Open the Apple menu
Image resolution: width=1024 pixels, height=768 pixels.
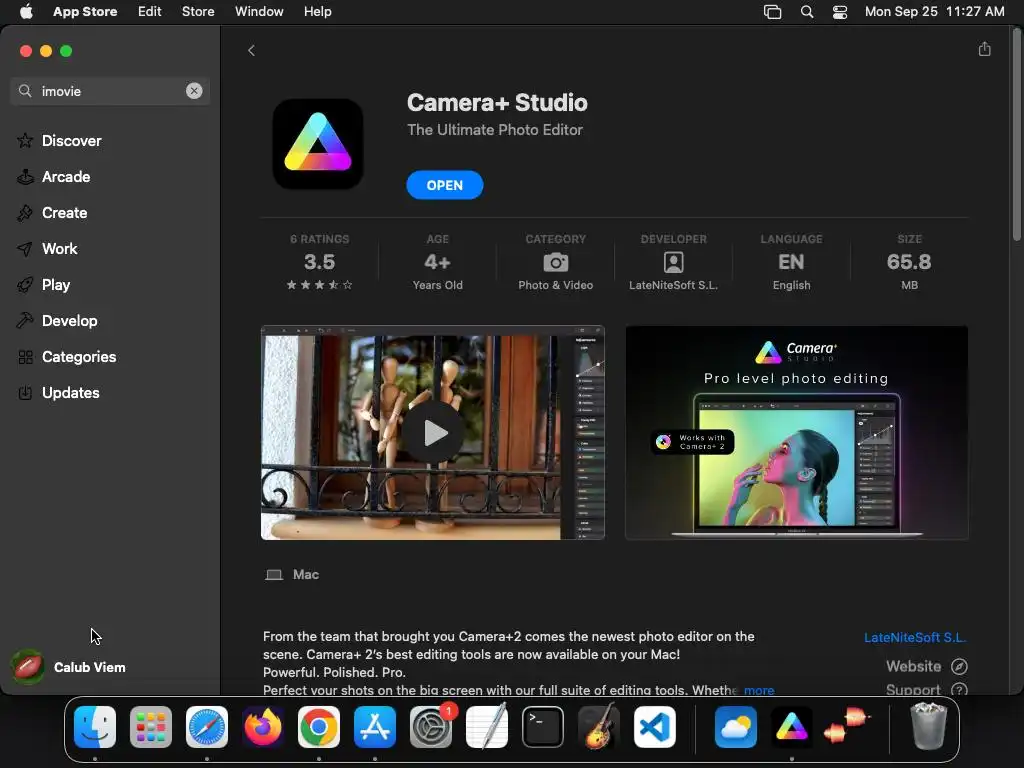[26, 11]
